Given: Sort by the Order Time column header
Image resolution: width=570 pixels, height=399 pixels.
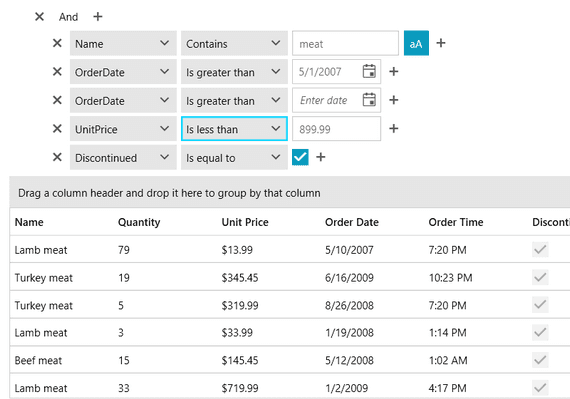Looking at the screenshot, I should point(456,222).
